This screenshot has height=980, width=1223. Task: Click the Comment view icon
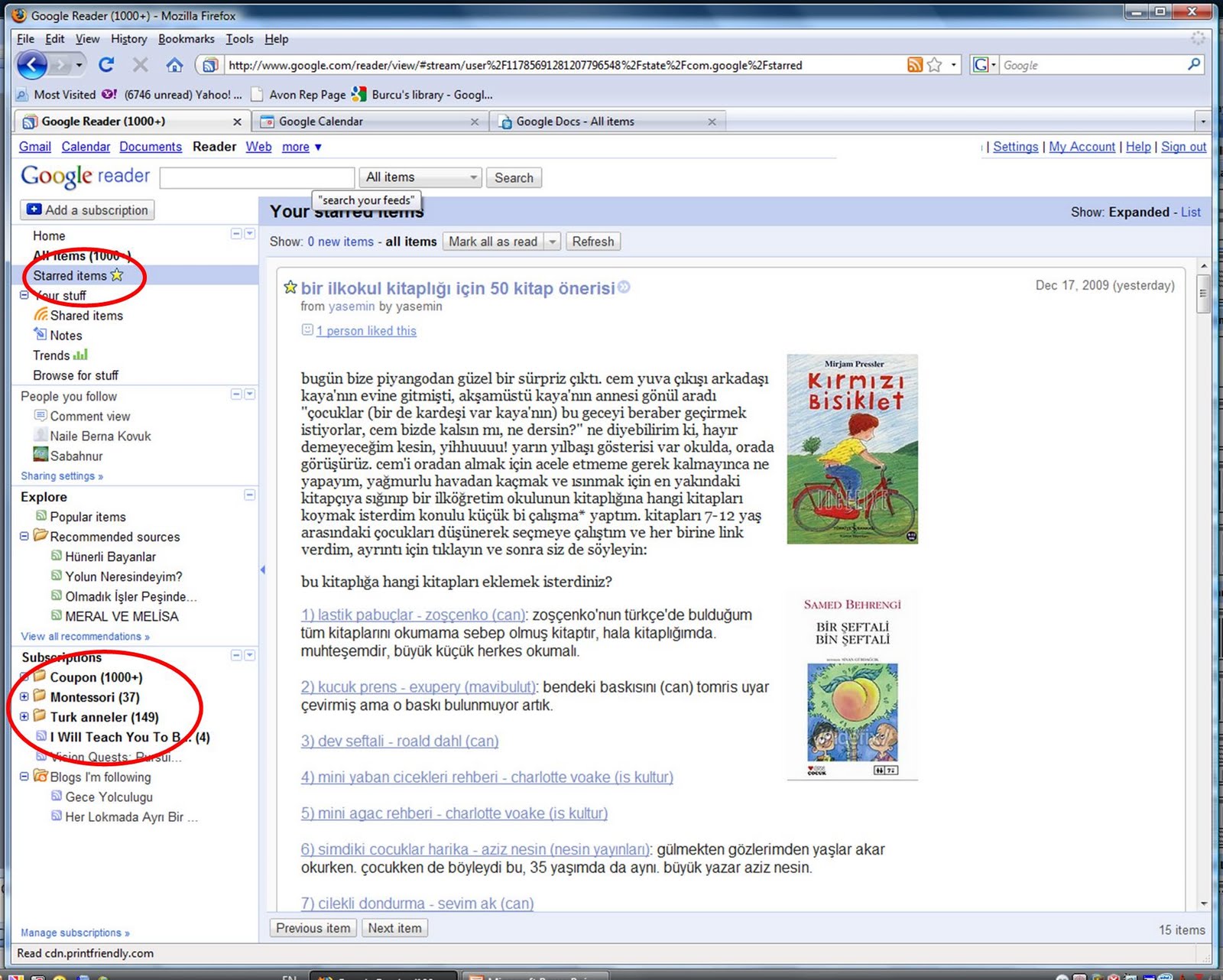click(x=41, y=415)
